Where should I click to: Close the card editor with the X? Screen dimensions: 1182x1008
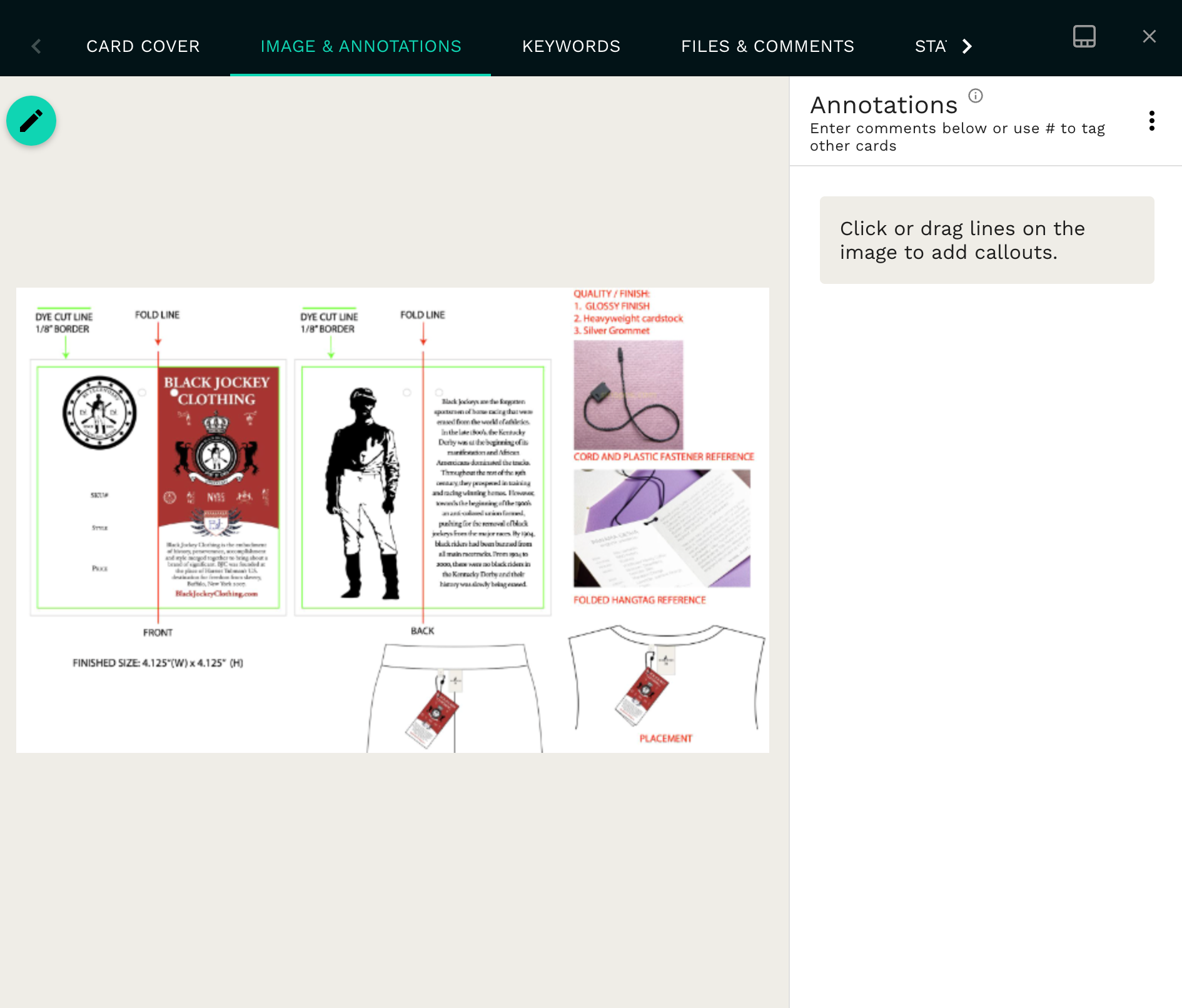pos(1149,36)
